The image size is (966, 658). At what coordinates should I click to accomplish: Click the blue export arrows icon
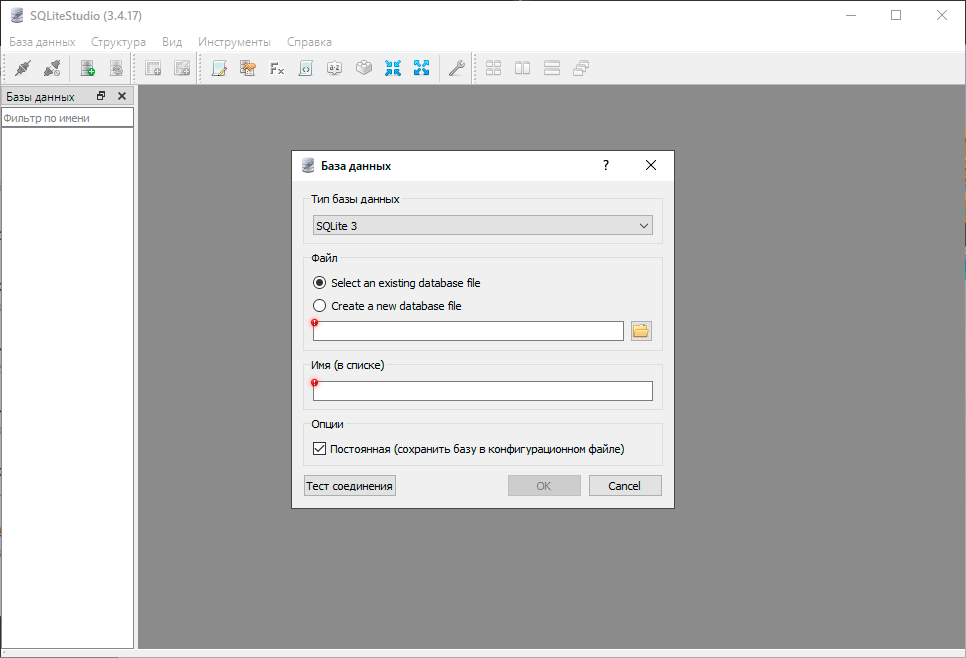421,68
